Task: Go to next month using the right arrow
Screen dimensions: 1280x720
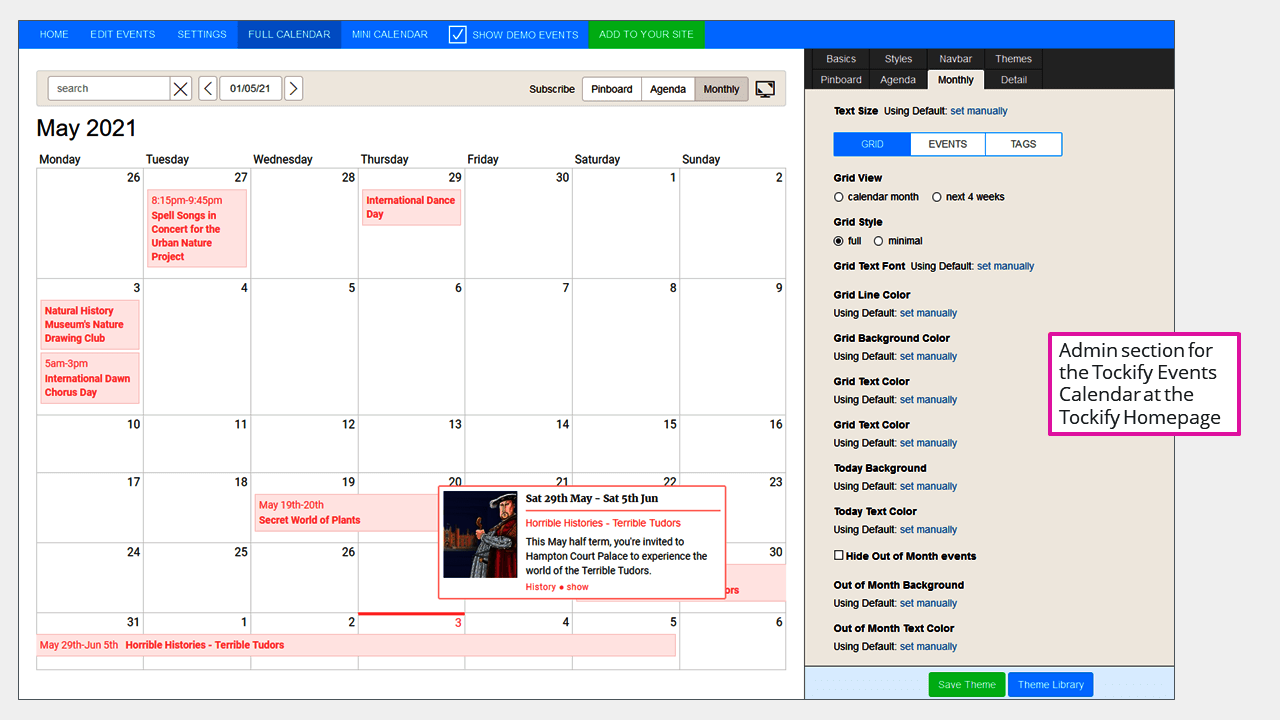Action: (x=293, y=88)
